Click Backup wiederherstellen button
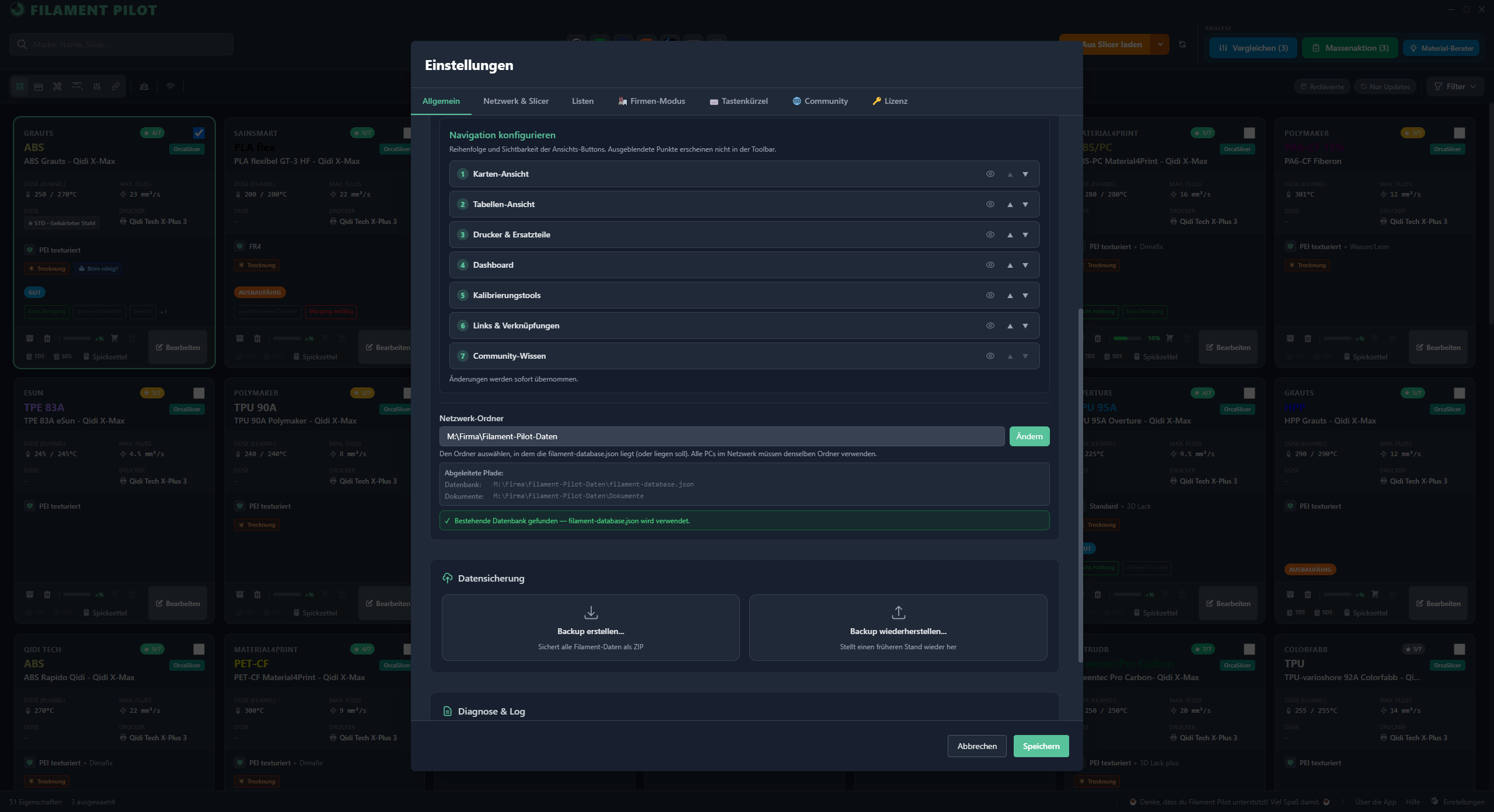 898,628
